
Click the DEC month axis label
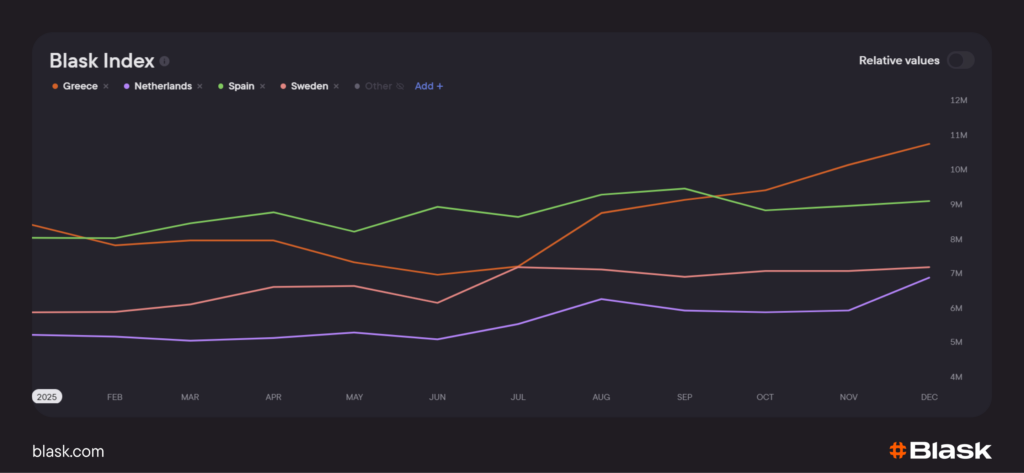[929, 397]
